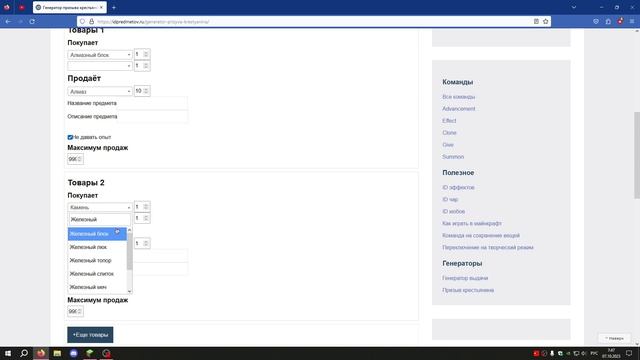
Task: Click the Железный search field in dropdown
Action: [100, 220]
